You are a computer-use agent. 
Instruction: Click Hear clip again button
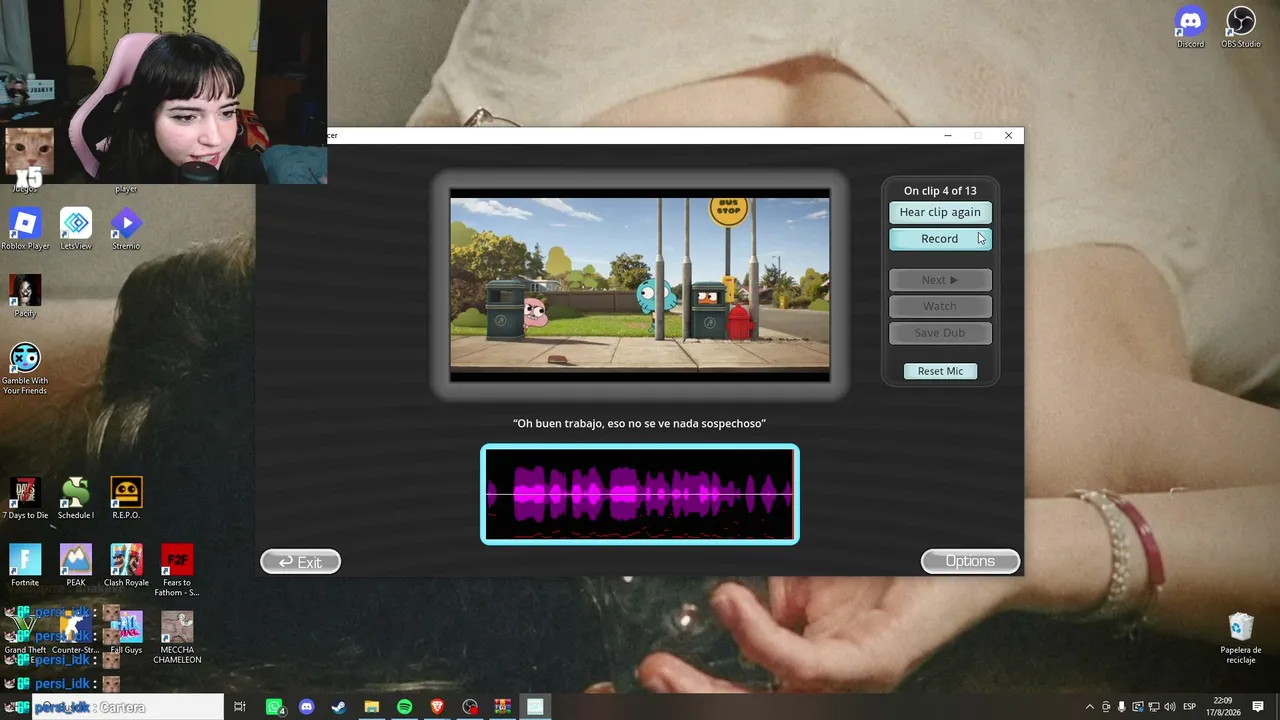point(940,212)
